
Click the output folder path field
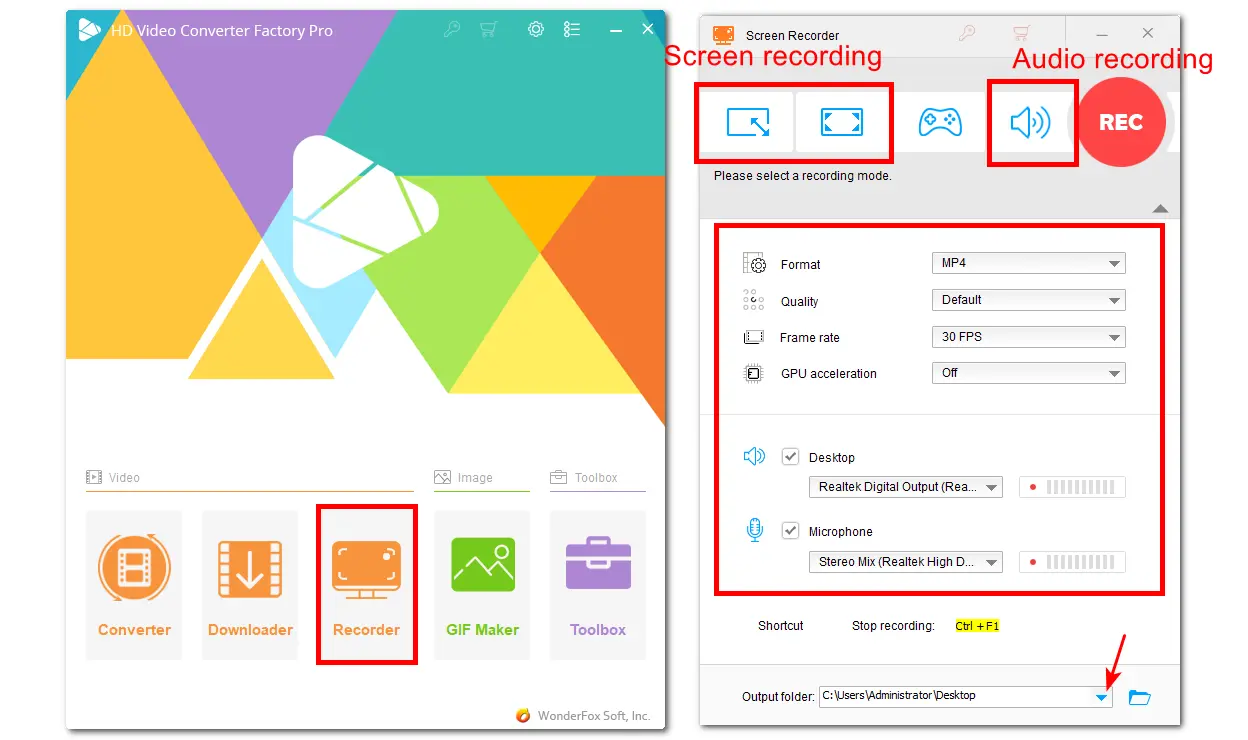[965, 696]
